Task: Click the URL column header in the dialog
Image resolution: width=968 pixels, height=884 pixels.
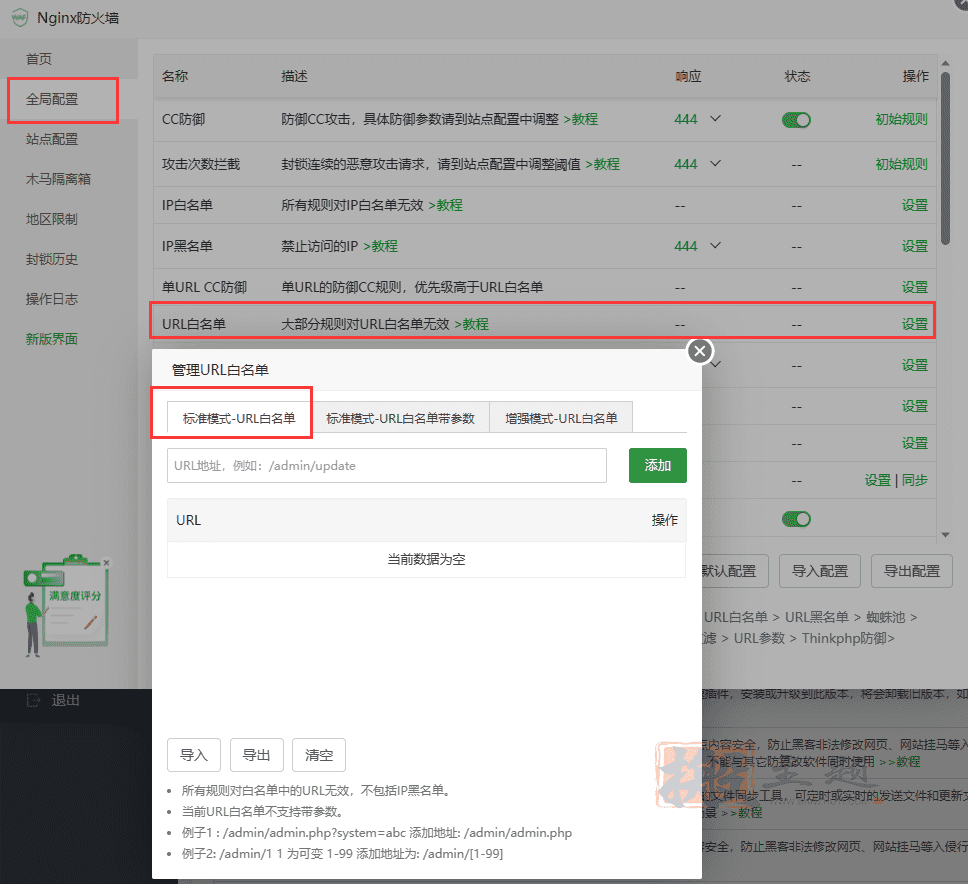Action: click(188, 520)
